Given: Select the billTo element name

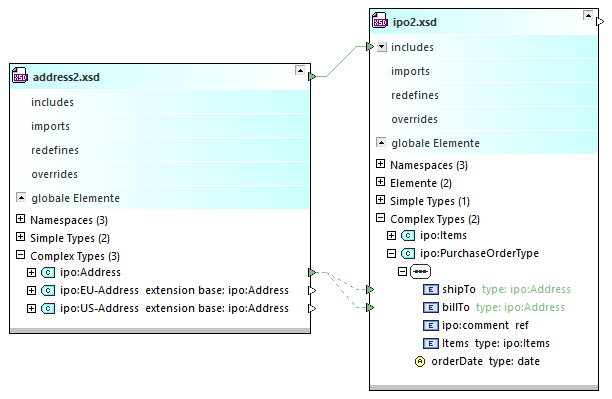Looking at the screenshot, I should [456, 307].
